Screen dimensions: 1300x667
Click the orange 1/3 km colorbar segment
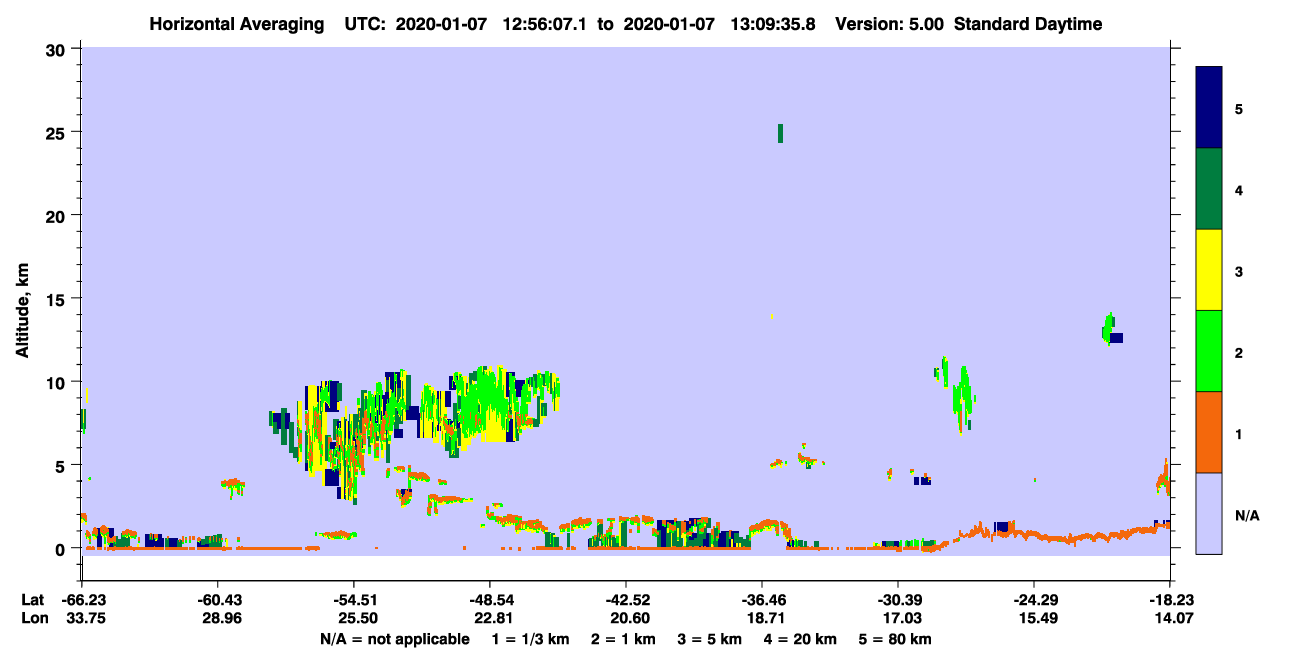point(1209,432)
